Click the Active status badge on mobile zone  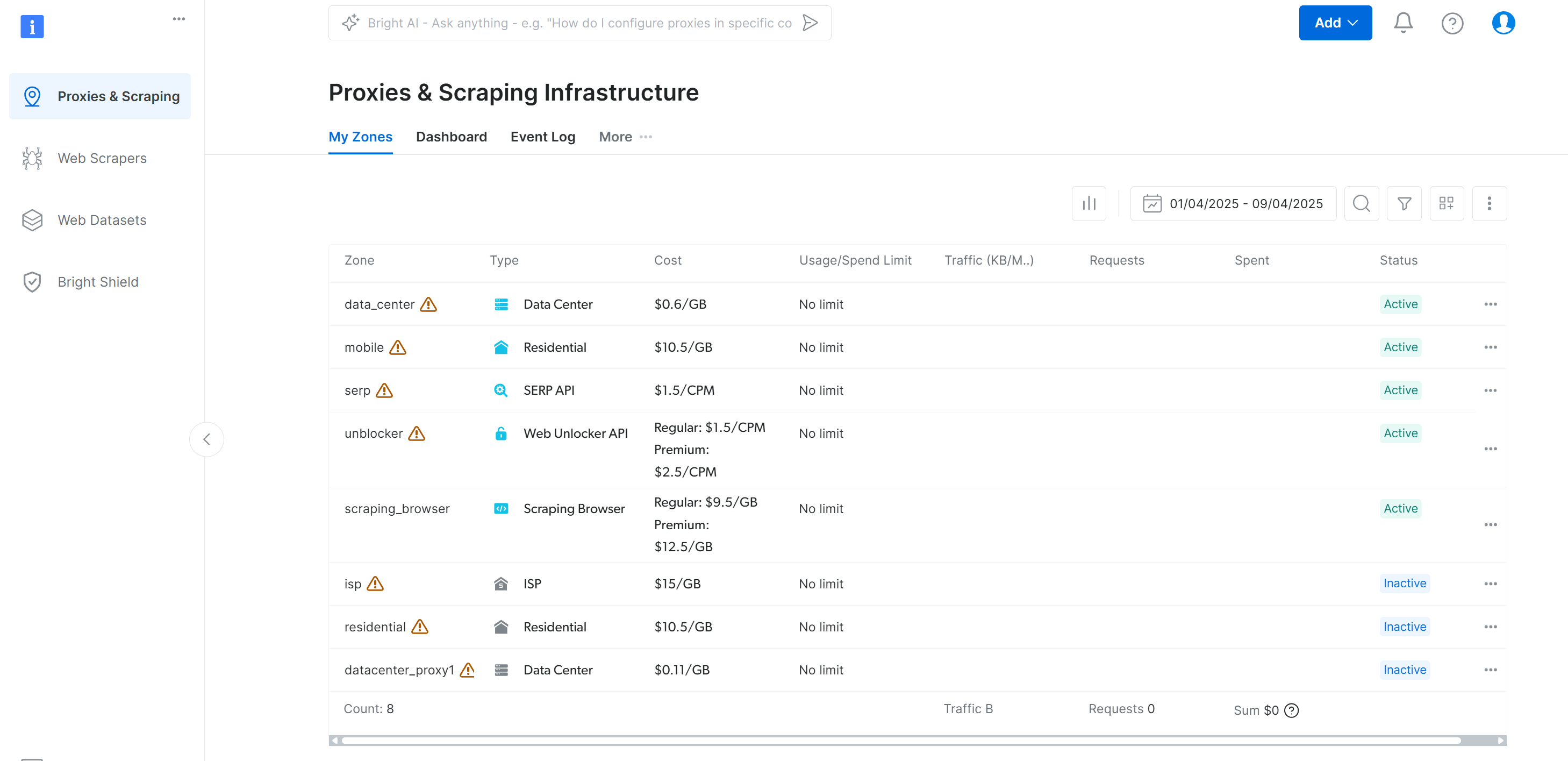1401,347
